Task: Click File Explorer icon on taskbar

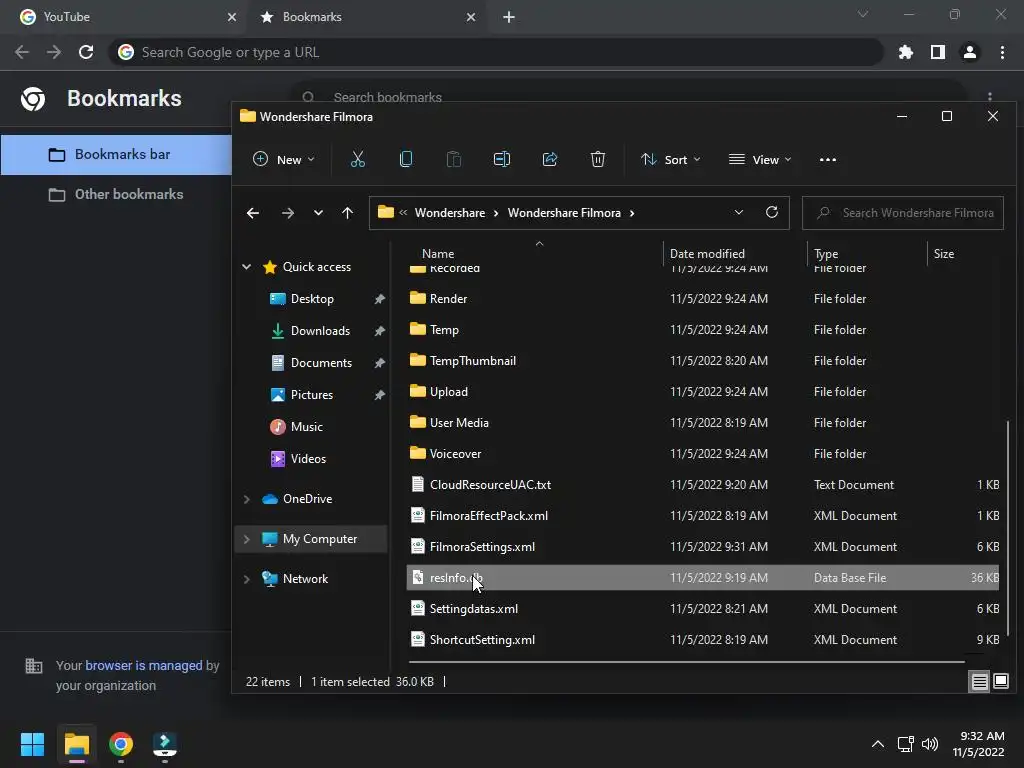Action: 76,744
